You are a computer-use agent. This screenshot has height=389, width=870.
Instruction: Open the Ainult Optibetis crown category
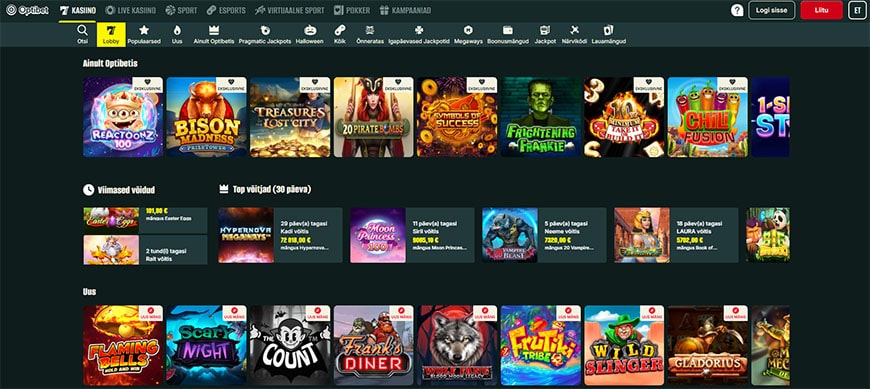click(214, 34)
